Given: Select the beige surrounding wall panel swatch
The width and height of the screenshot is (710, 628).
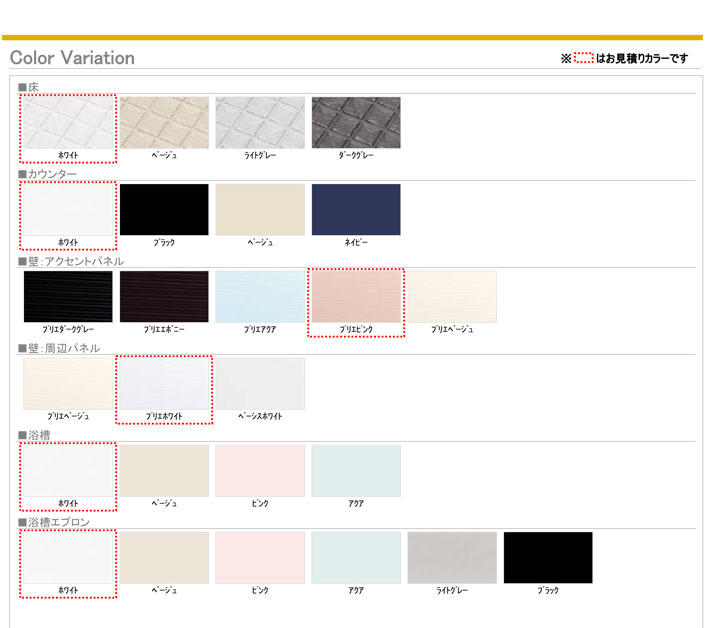Looking at the screenshot, I should pos(68,384).
